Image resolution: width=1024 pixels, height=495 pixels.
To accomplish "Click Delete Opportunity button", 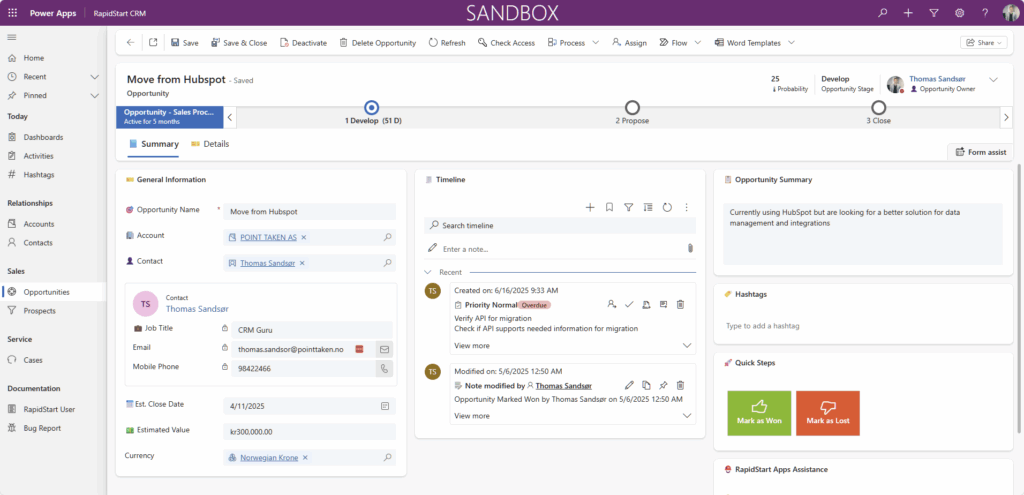I will point(377,42).
